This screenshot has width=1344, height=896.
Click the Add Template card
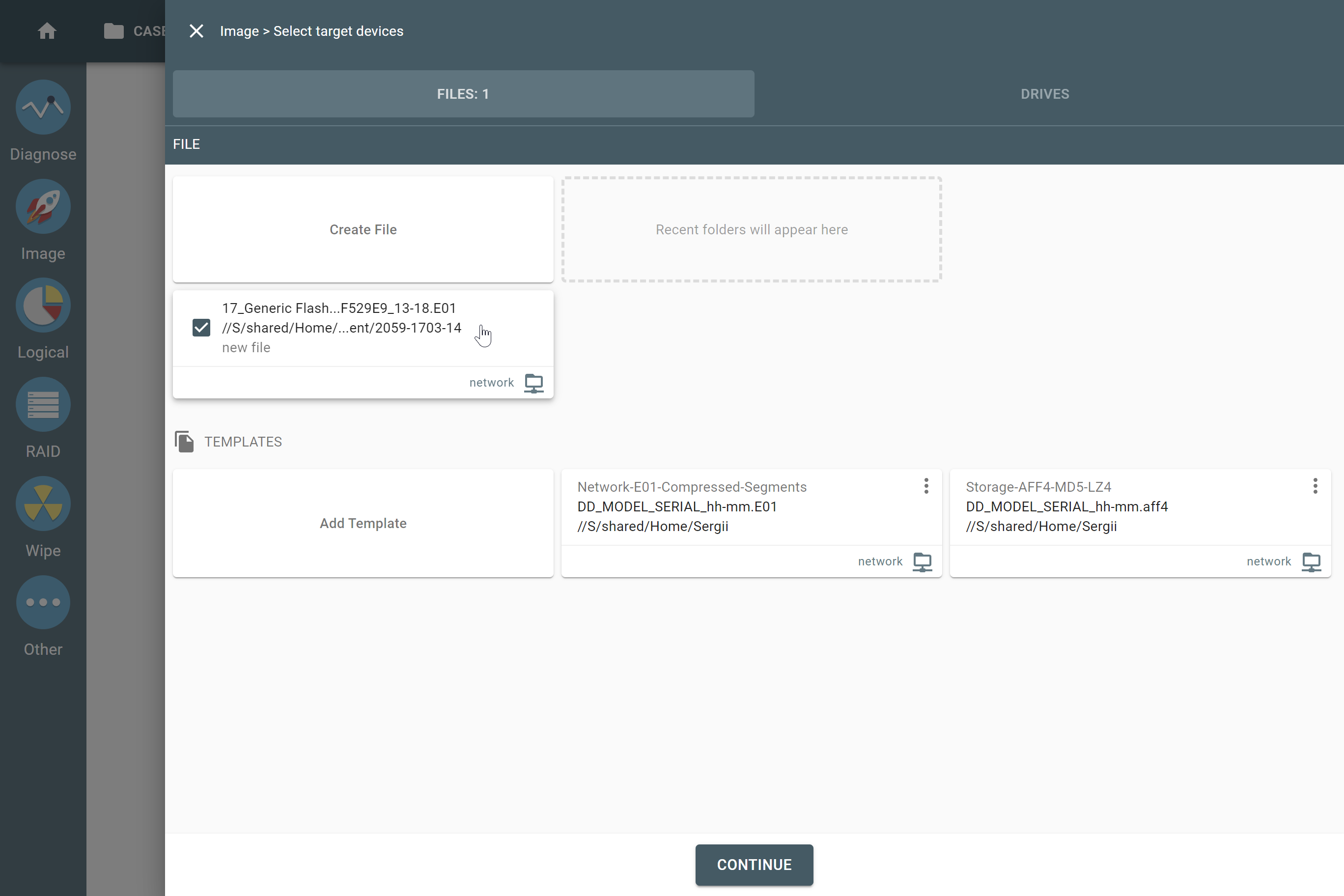coord(363,523)
